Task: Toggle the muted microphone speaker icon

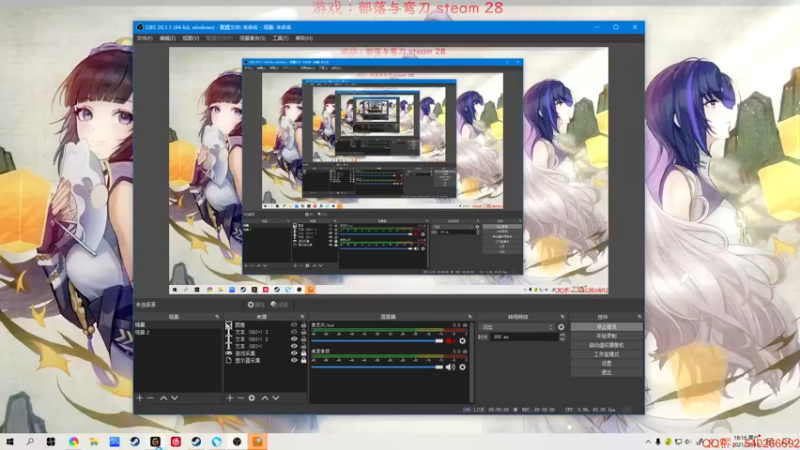Action: pos(449,340)
